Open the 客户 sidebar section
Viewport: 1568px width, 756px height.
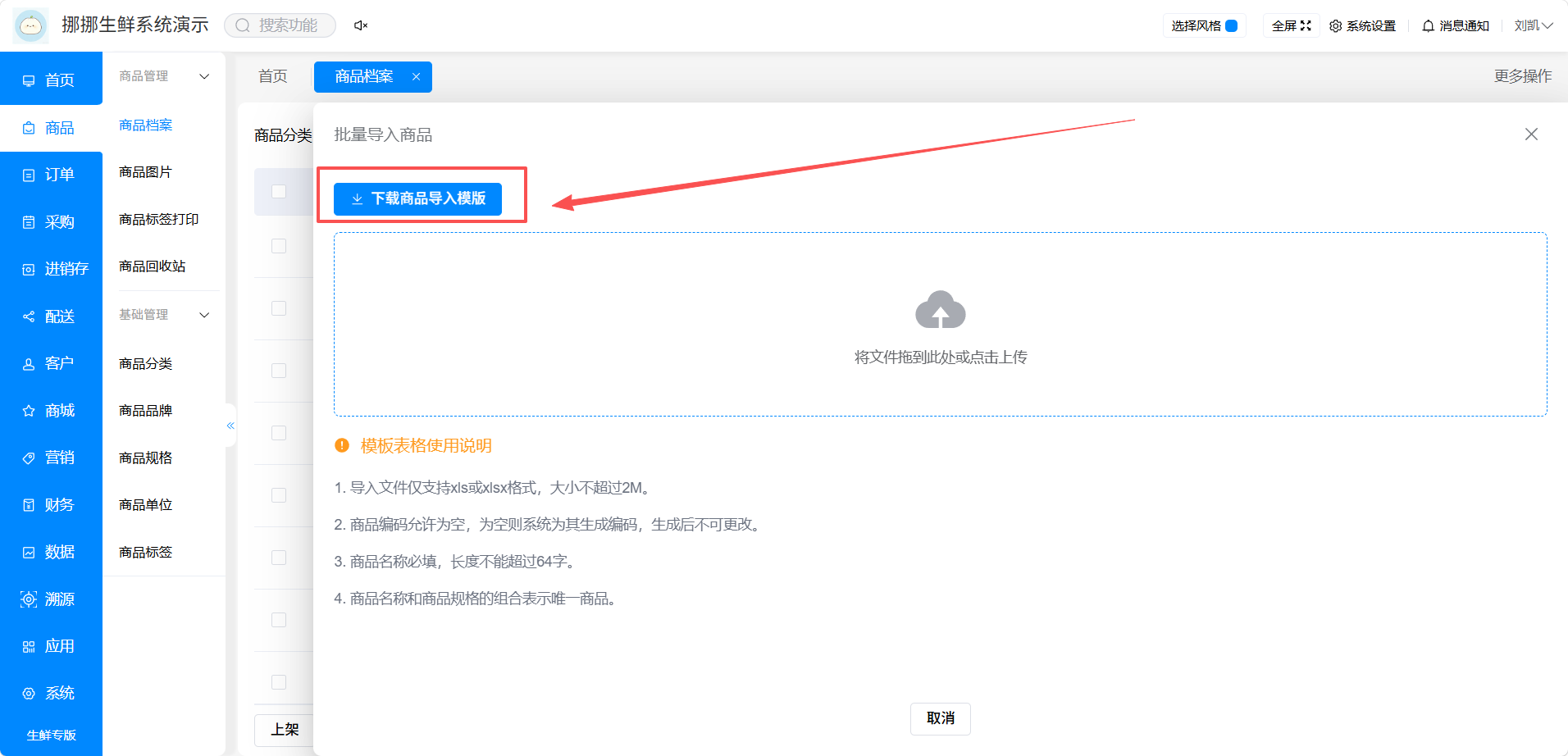(x=51, y=363)
